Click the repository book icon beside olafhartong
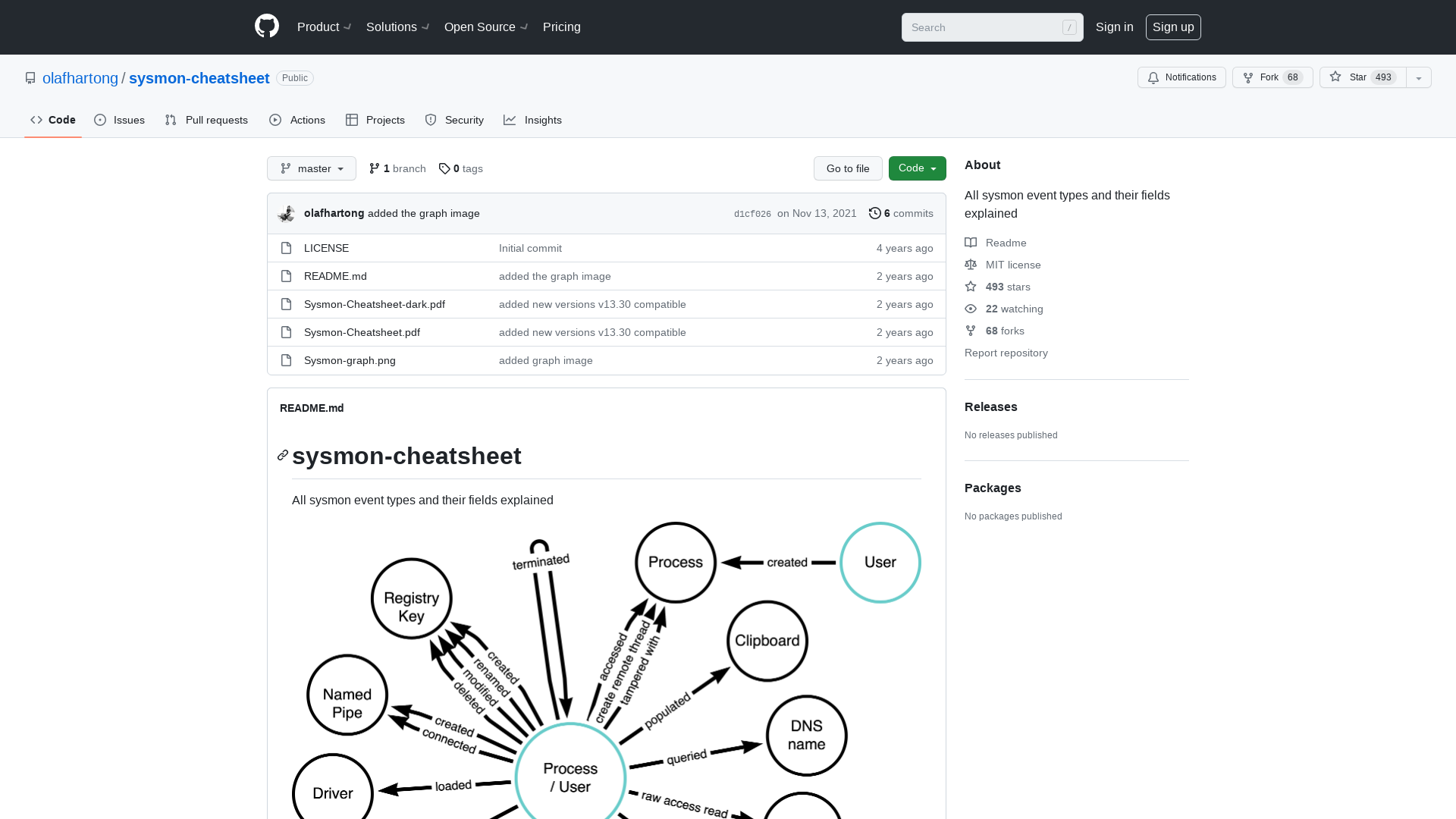The image size is (1456, 819). 30,78
